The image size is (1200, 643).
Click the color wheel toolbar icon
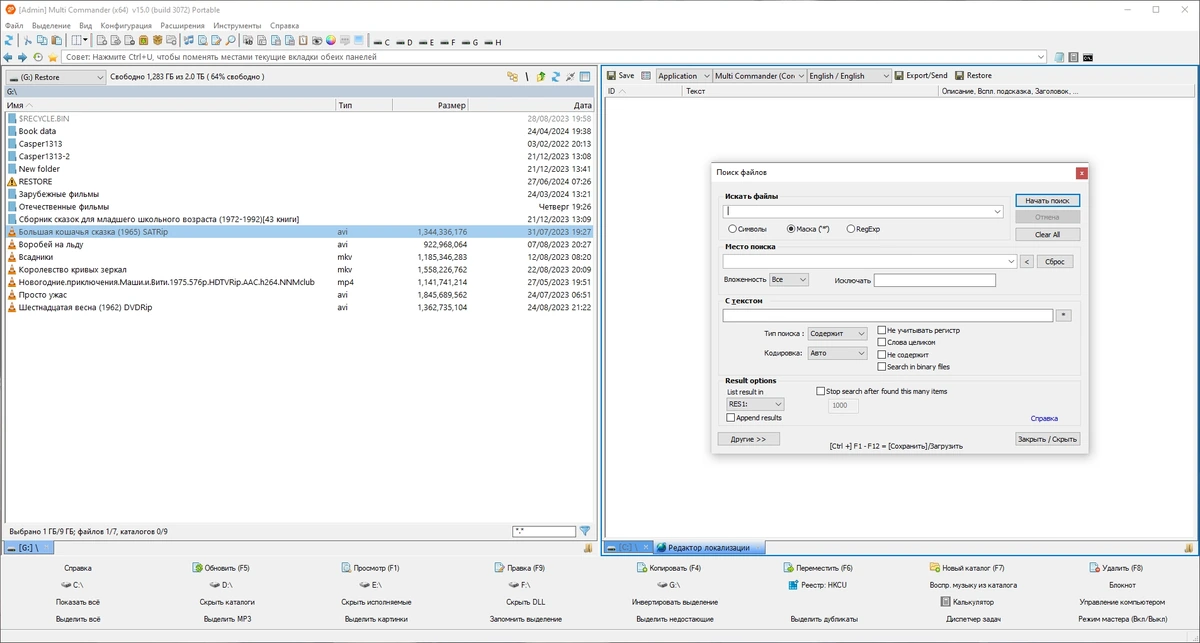click(x=330, y=41)
